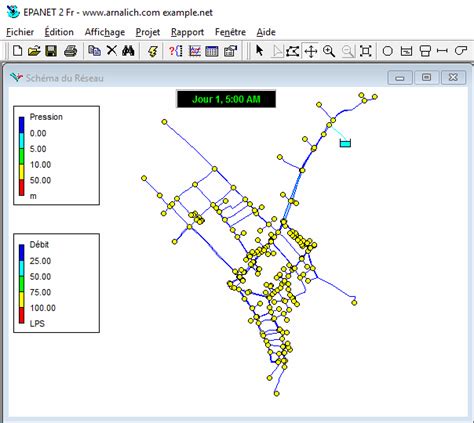This screenshot has height=423, width=474.
Task: Open a file with the folder icon
Action: [x=34, y=51]
